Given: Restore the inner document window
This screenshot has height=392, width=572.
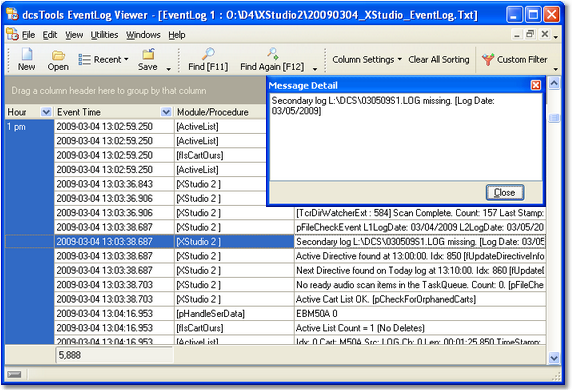Looking at the screenshot, I should (530, 34).
